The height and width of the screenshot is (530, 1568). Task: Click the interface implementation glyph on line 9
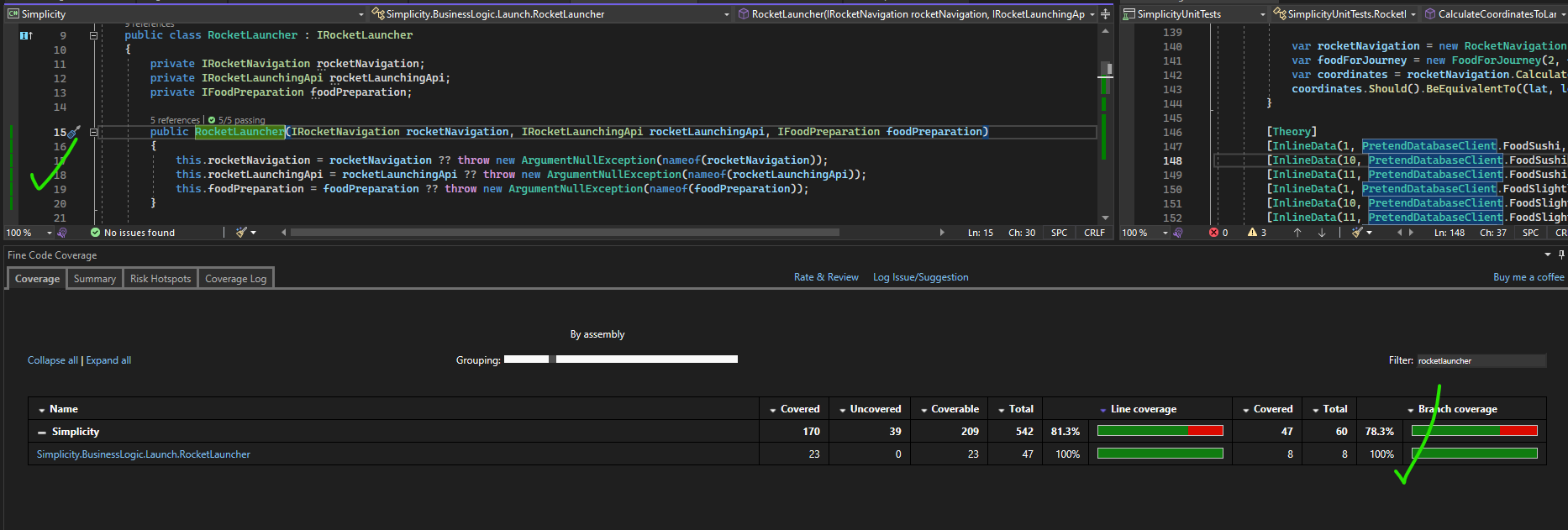pyautogui.click(x=26, y=35)
